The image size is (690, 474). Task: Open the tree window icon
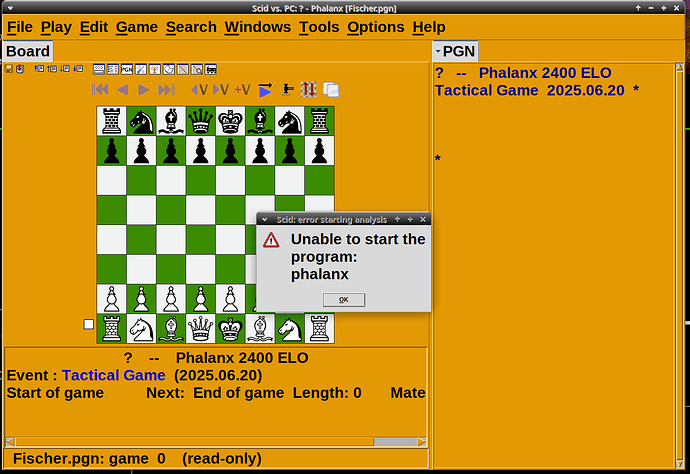click(x=155, y=69)
